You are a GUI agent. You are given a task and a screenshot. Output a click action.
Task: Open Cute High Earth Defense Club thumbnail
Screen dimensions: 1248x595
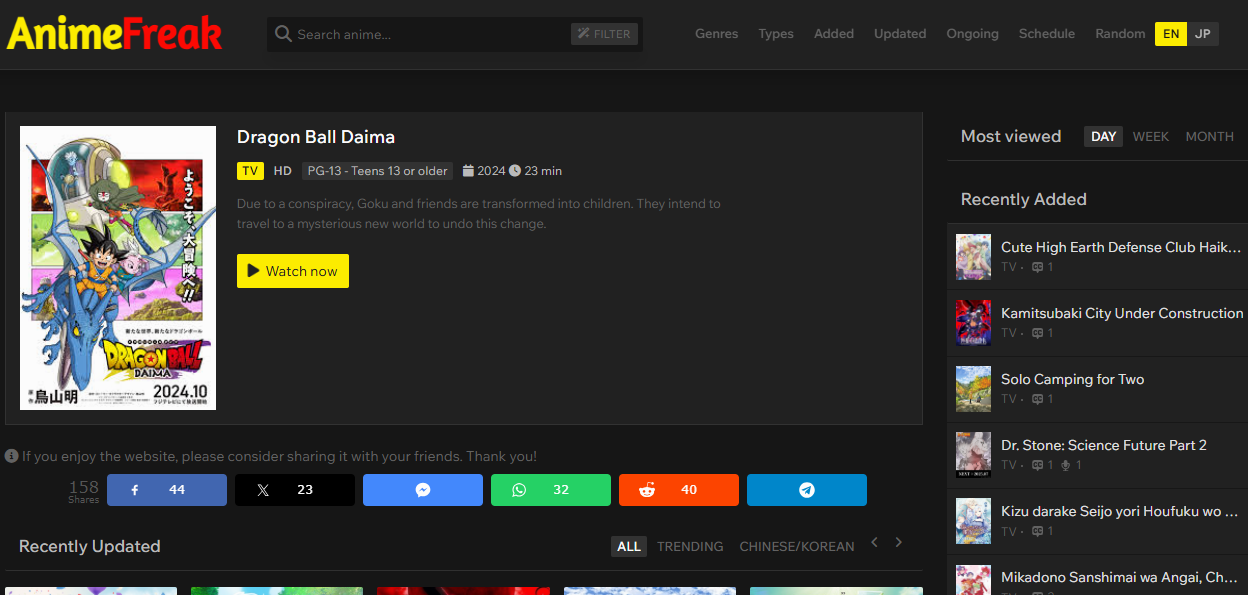coord(973,256)
